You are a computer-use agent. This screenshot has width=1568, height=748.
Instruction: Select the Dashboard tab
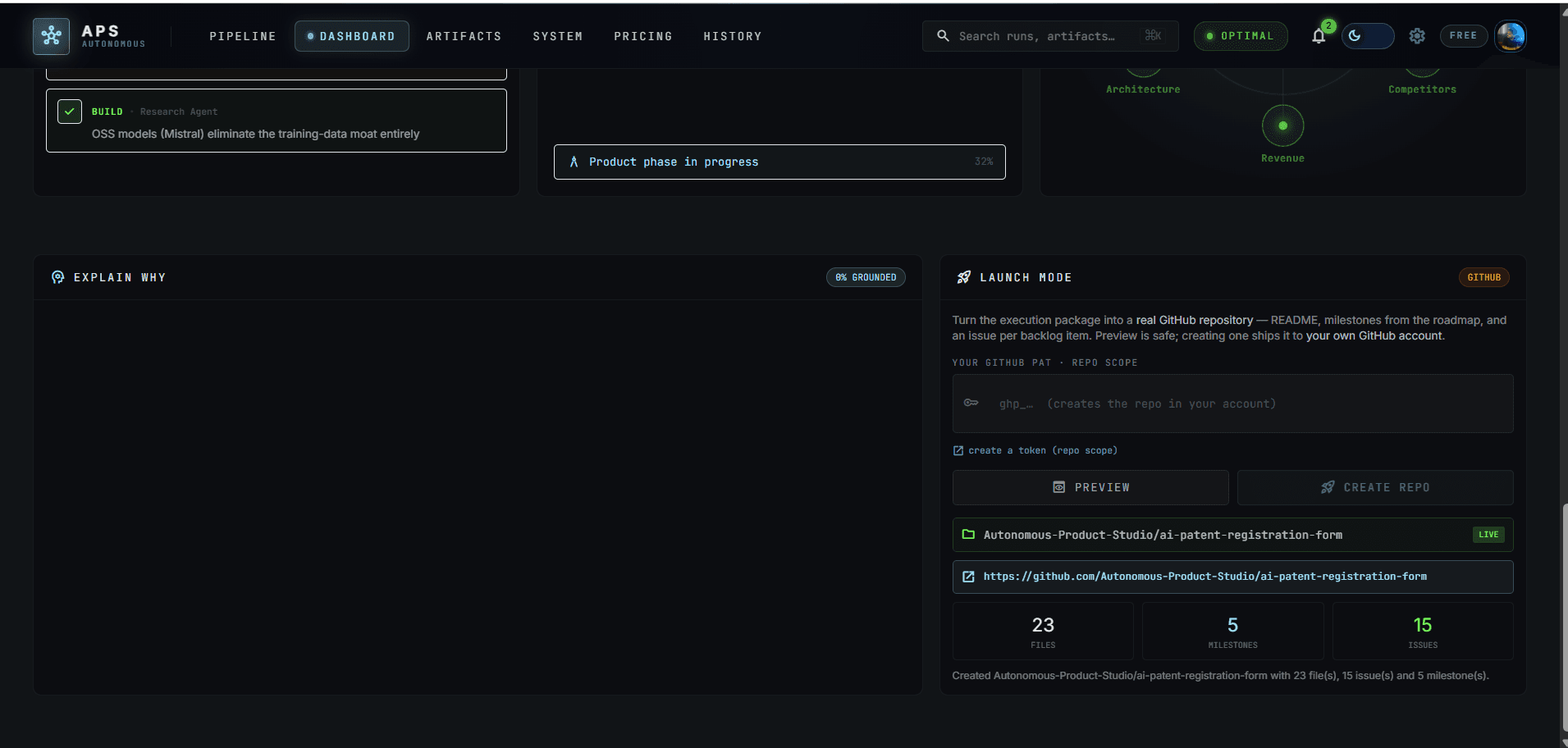351,36
